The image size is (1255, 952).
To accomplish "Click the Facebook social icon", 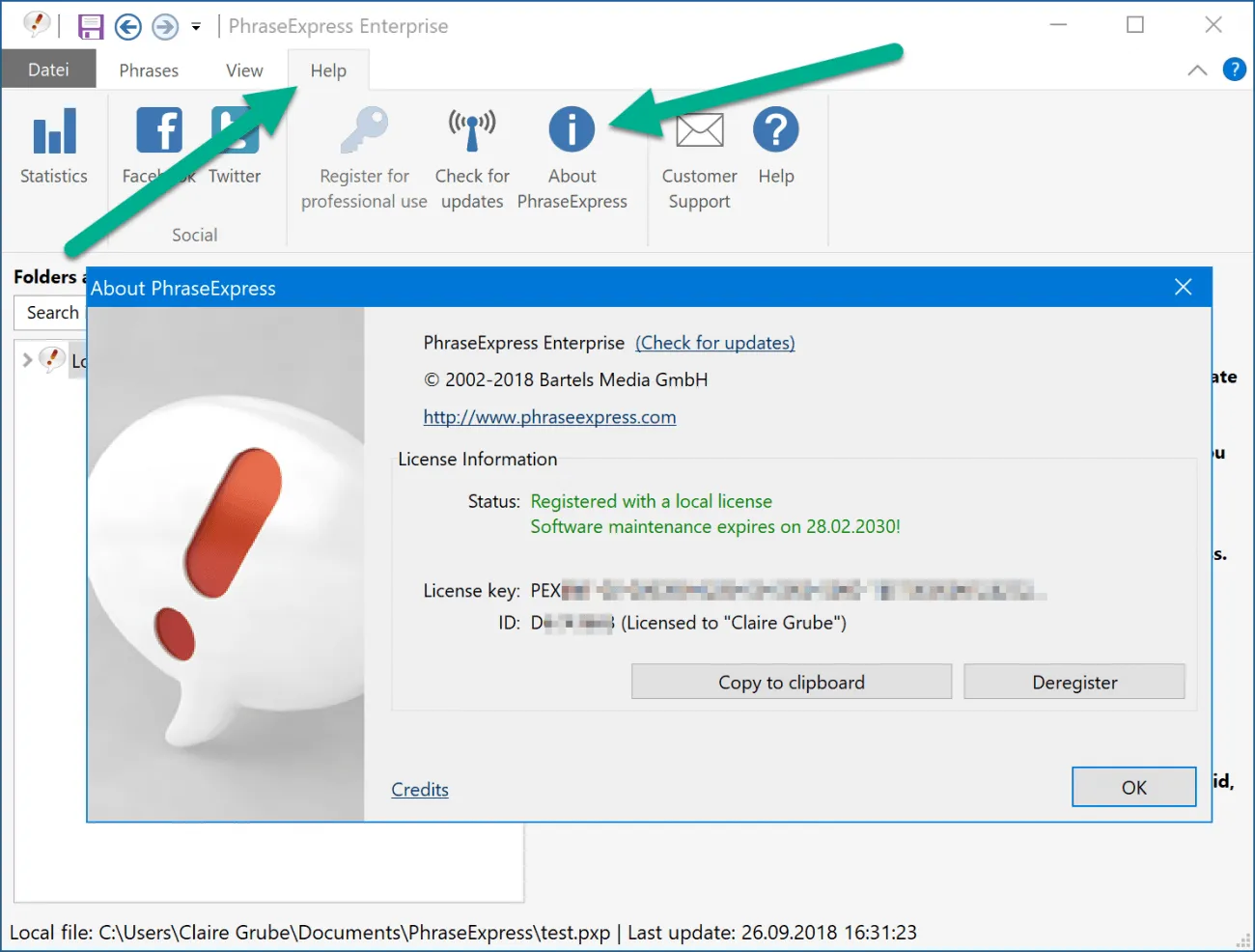I will click(159, 131).
